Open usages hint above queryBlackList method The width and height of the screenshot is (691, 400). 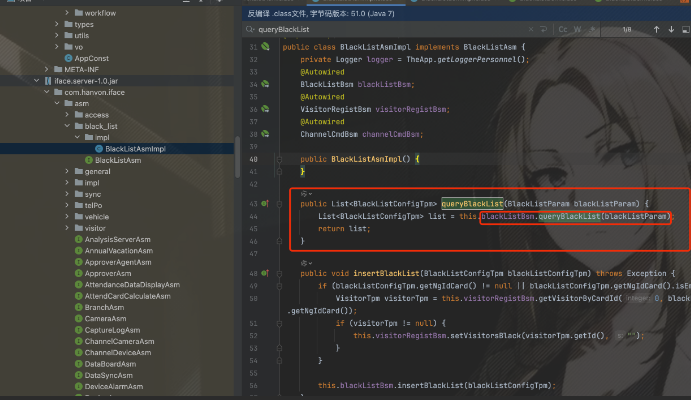point(306,194)
